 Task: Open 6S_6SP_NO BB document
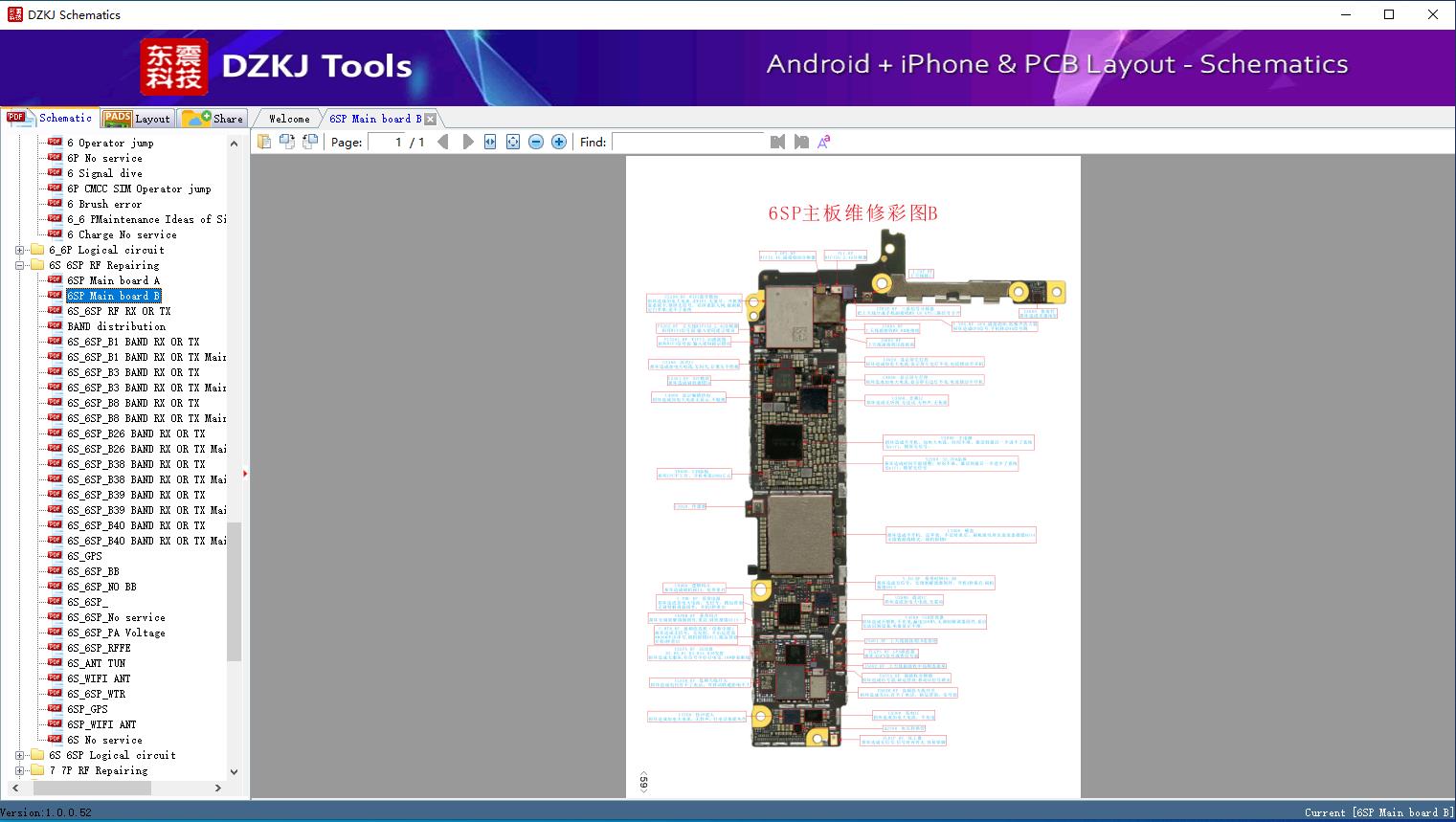(x=101, y=587)
